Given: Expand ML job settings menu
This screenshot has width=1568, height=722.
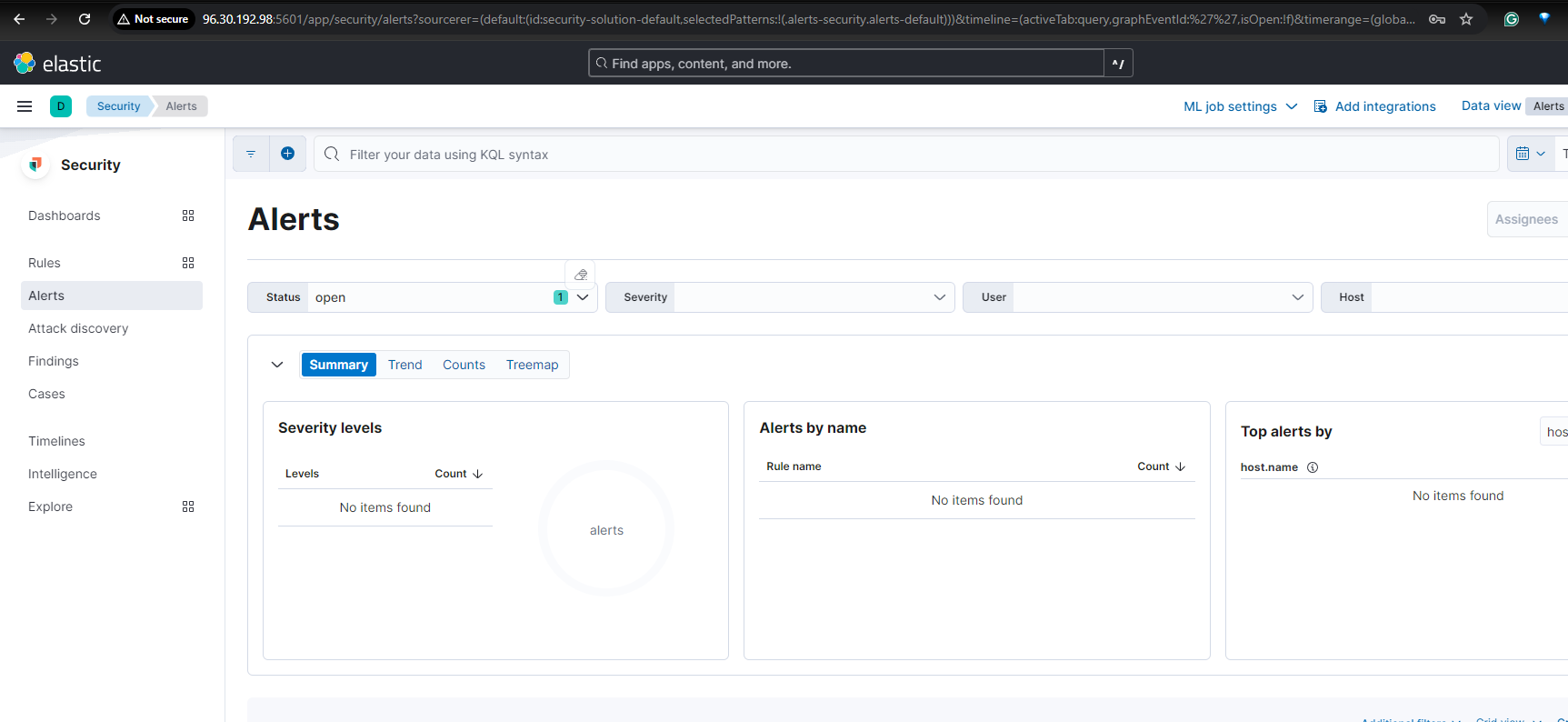Looking at the screenshot, I should (x=1240, y=106).
